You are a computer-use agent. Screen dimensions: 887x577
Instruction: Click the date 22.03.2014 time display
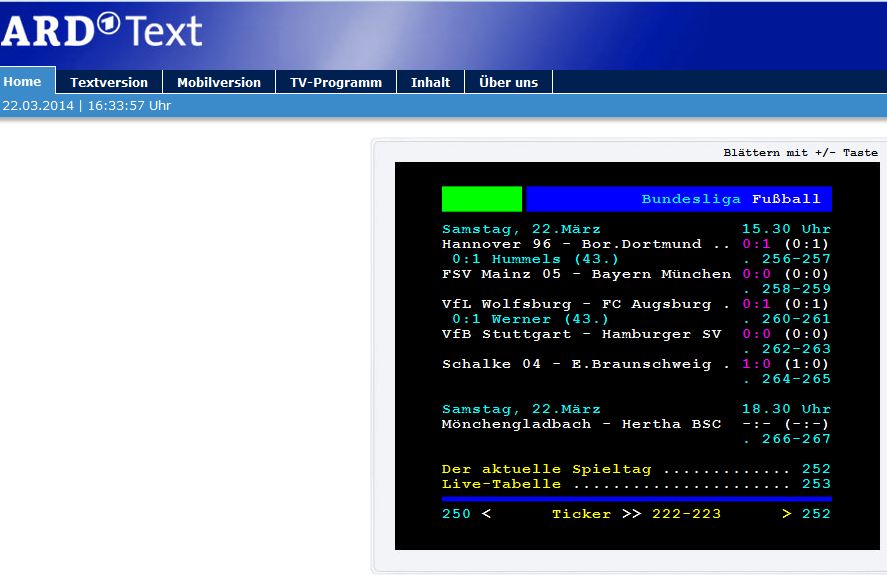pos(87,106)
